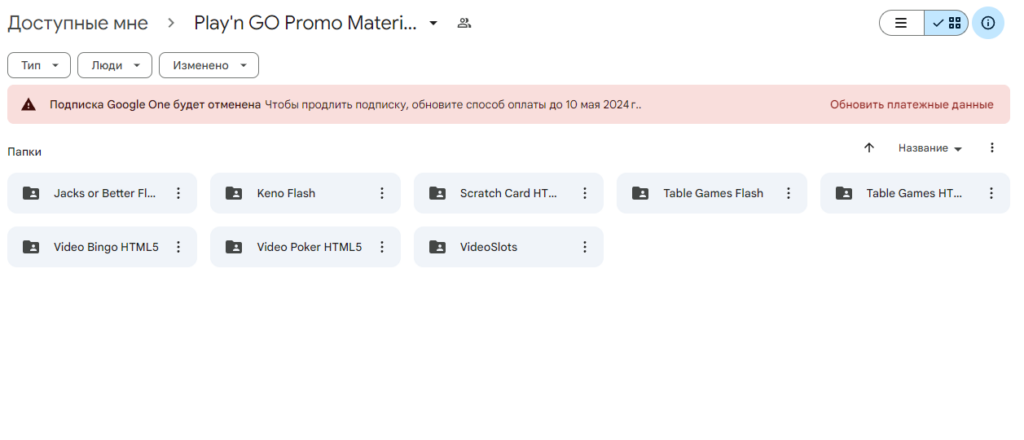Viewport: 1024px width, 440px height.
Task: Reverse sort direction with the arrow icon
Action: point(869,148)
